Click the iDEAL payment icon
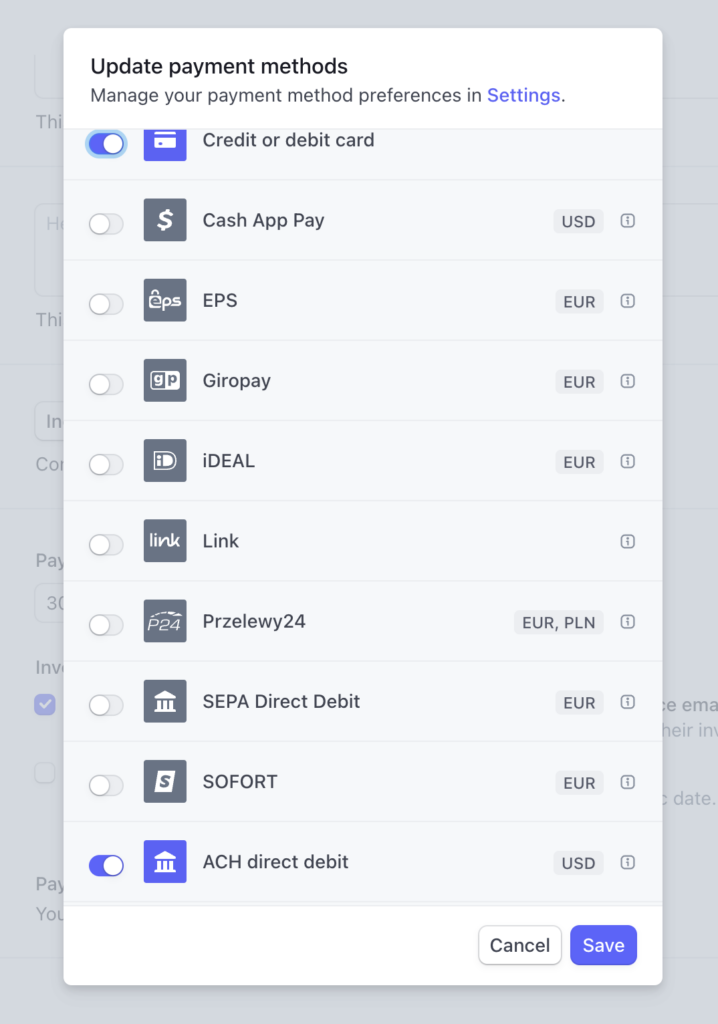This screenshot has height=1024, width=718. click(x=165, y=462)
